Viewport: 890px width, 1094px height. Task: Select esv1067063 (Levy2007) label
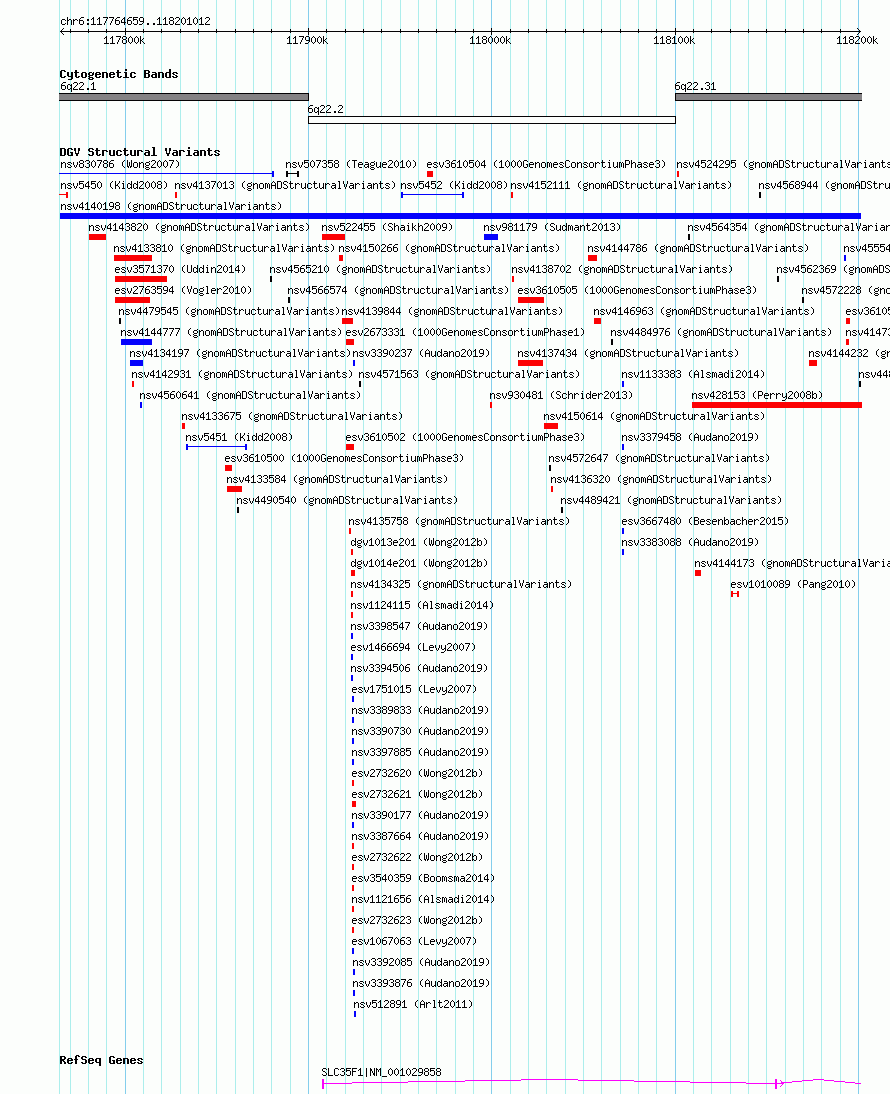click(414, 941)
